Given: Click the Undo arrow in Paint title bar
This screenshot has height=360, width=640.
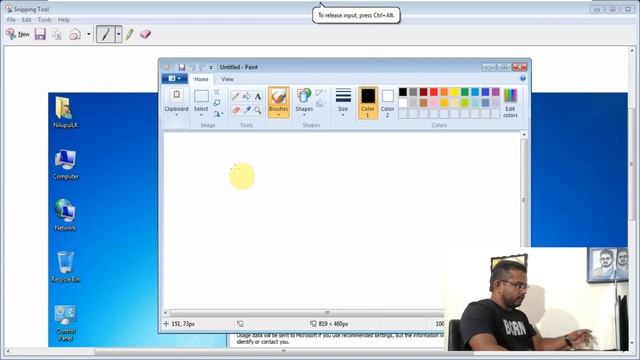Looking at the screenshot, I should [193, 67].
